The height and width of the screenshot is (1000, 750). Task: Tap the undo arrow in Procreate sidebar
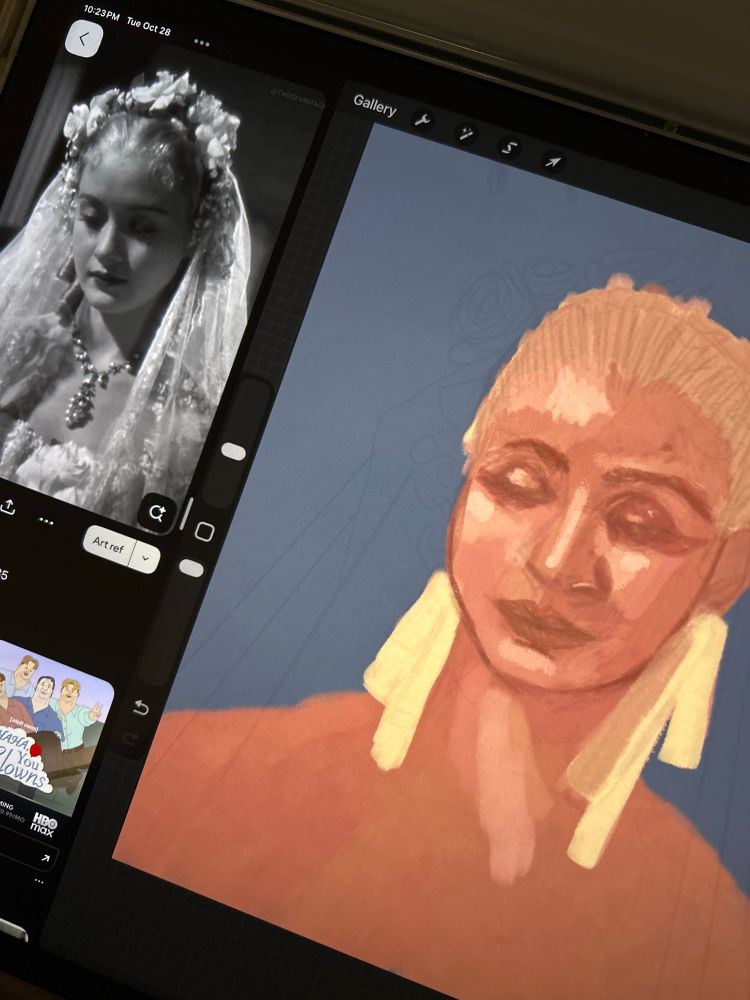(141, 707)
